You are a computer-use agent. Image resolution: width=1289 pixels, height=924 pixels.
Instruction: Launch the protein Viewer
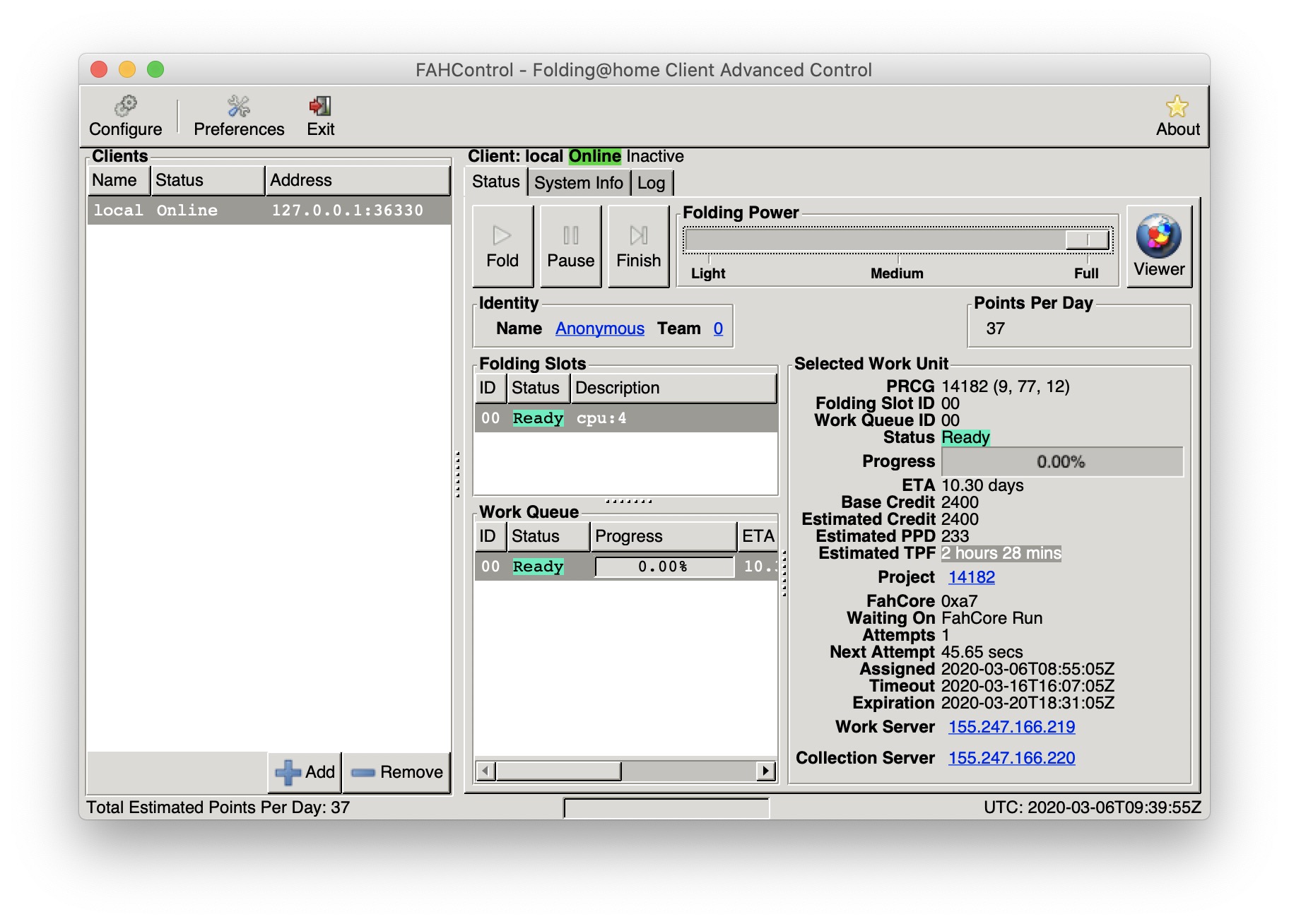point(1158,247)
